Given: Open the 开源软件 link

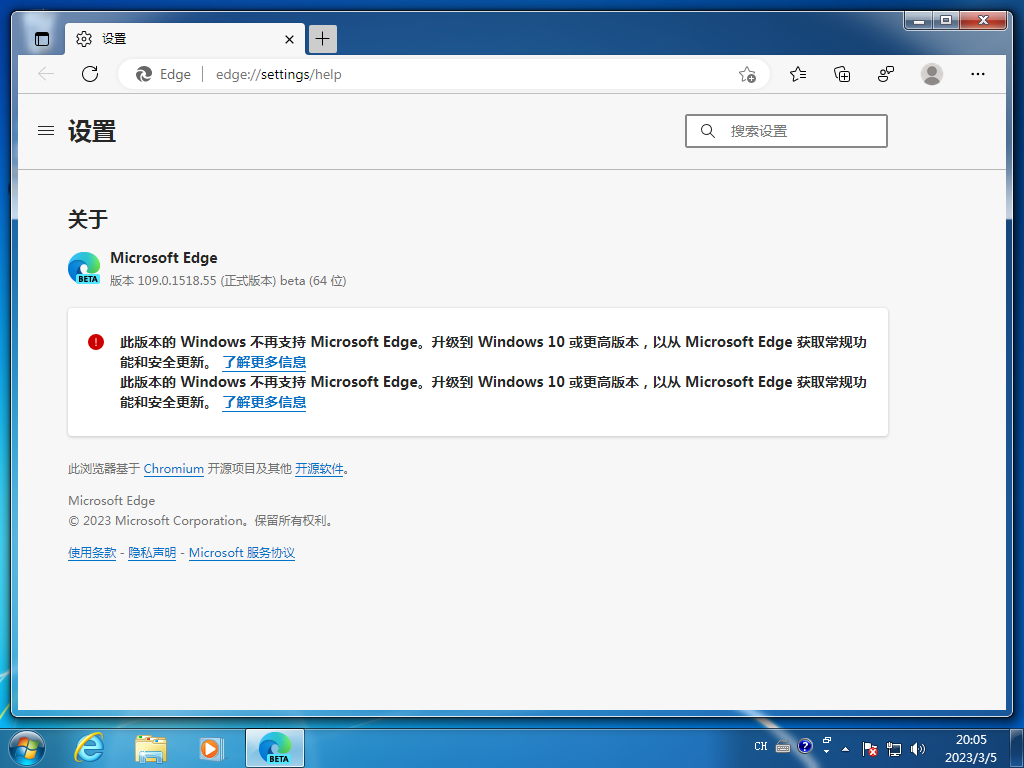Looking at the screenshot, I should pos(319,469).
